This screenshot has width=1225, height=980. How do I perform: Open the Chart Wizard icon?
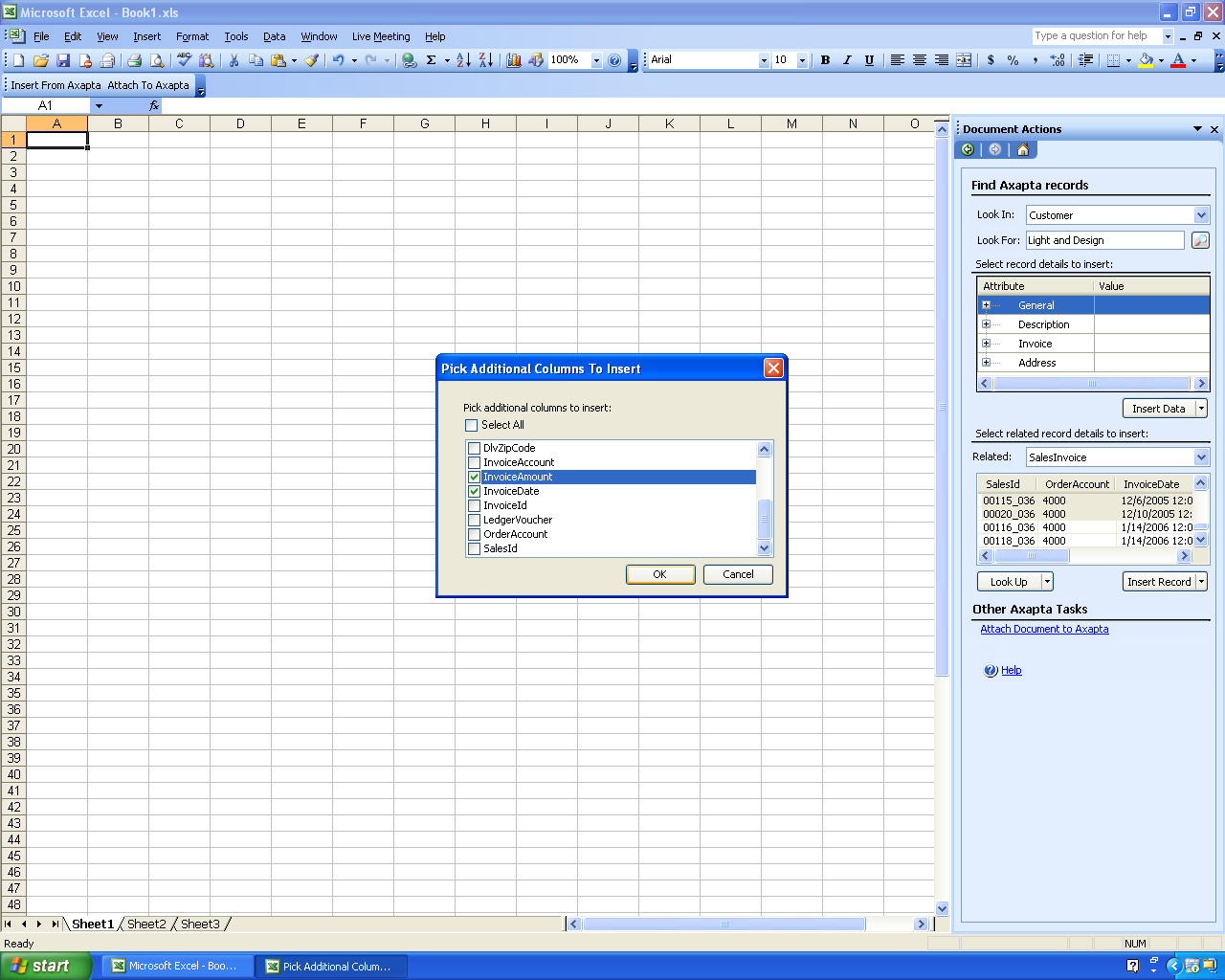point(514,60)
